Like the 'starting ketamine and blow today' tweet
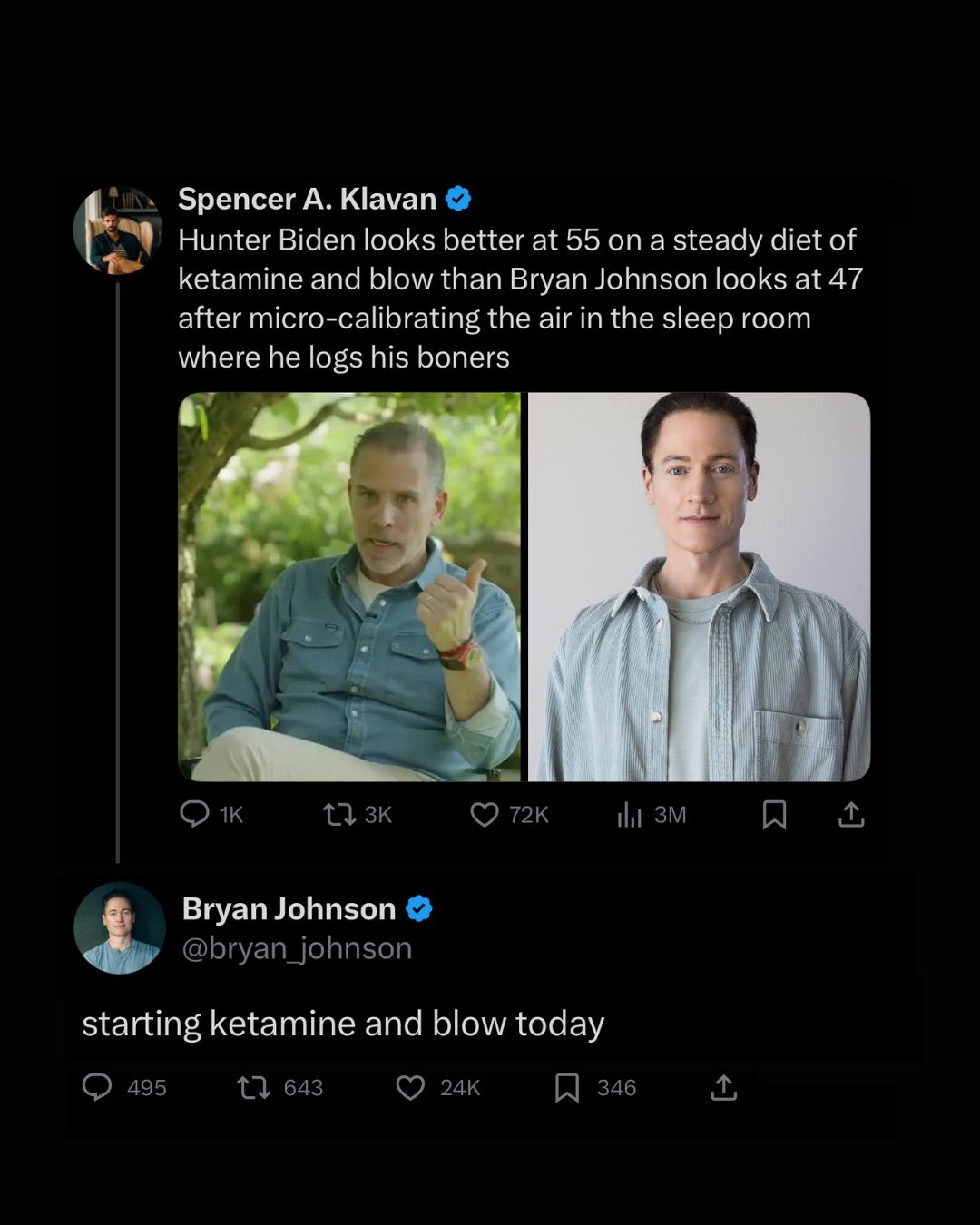The image size is (980, 1225). [410, 1087]
